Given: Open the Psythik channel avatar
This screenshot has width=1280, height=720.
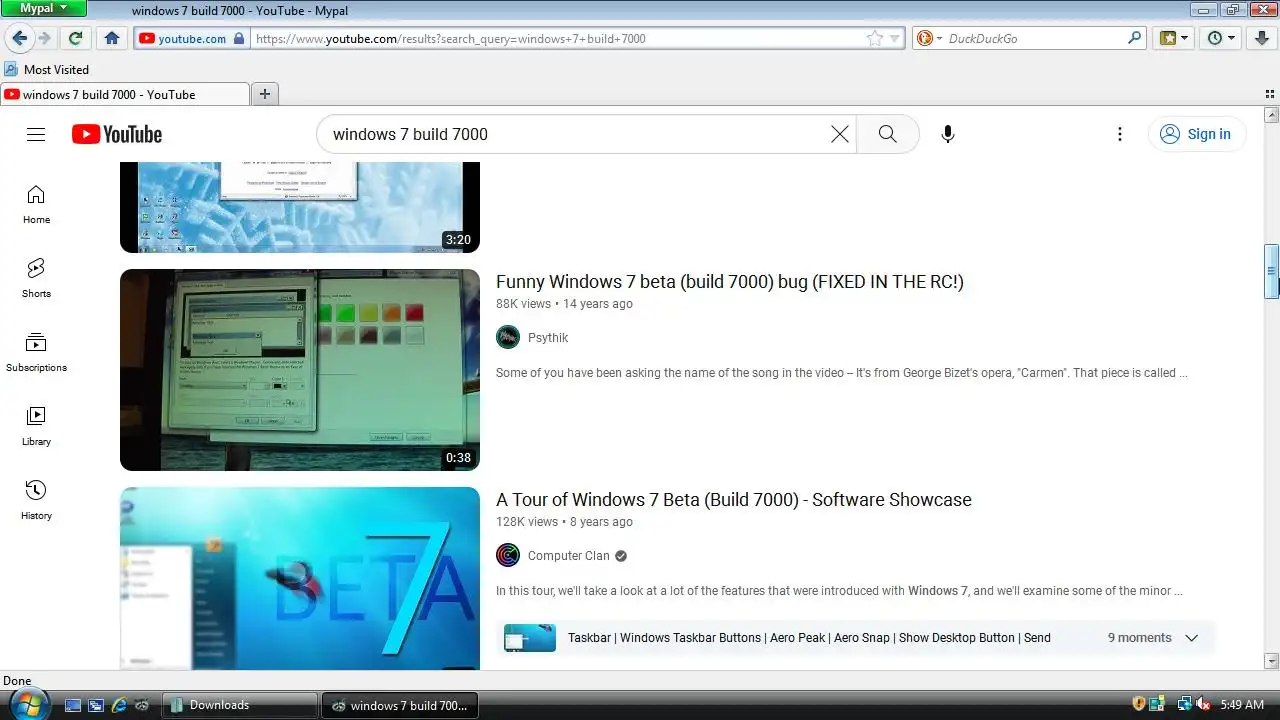Looking at the screenshot, I should [x=508, y=337].
